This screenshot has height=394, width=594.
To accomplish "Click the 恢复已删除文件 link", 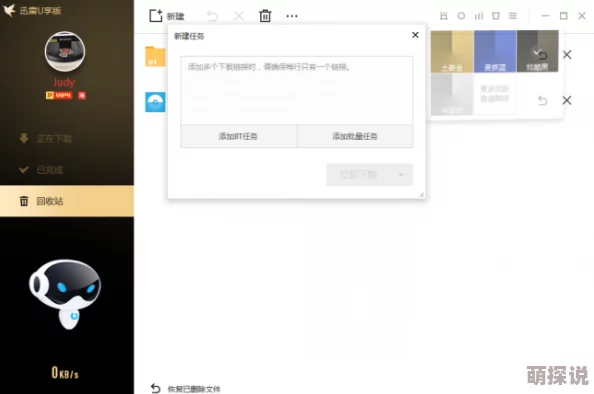I will pyautogui.click(x=194, y=389).
